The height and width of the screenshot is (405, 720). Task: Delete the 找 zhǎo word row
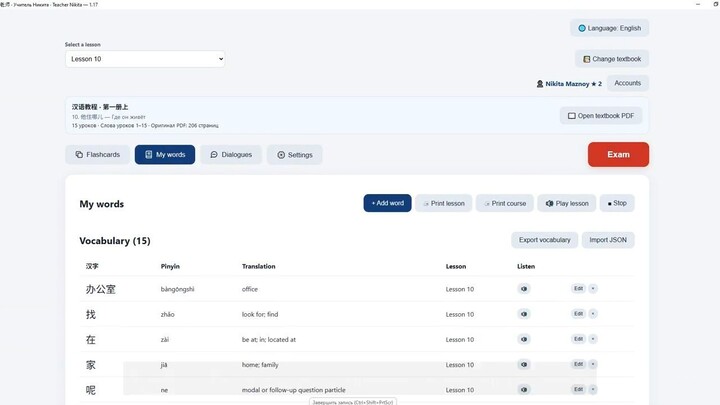coord(593,314)
